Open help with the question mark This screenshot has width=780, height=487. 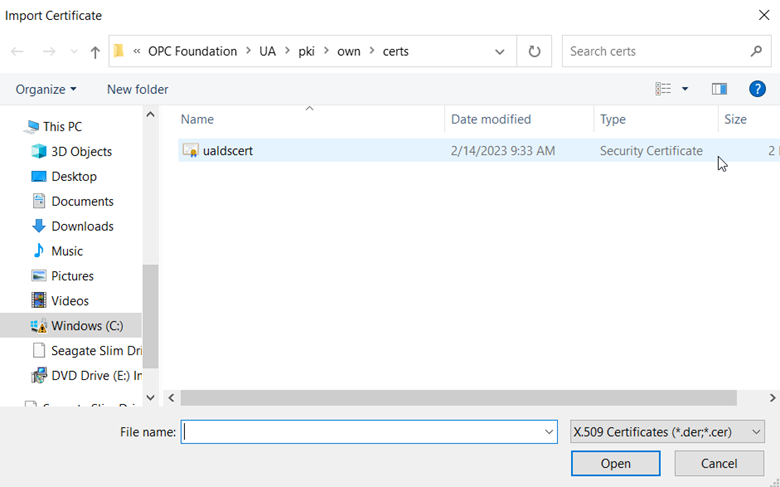757,89
